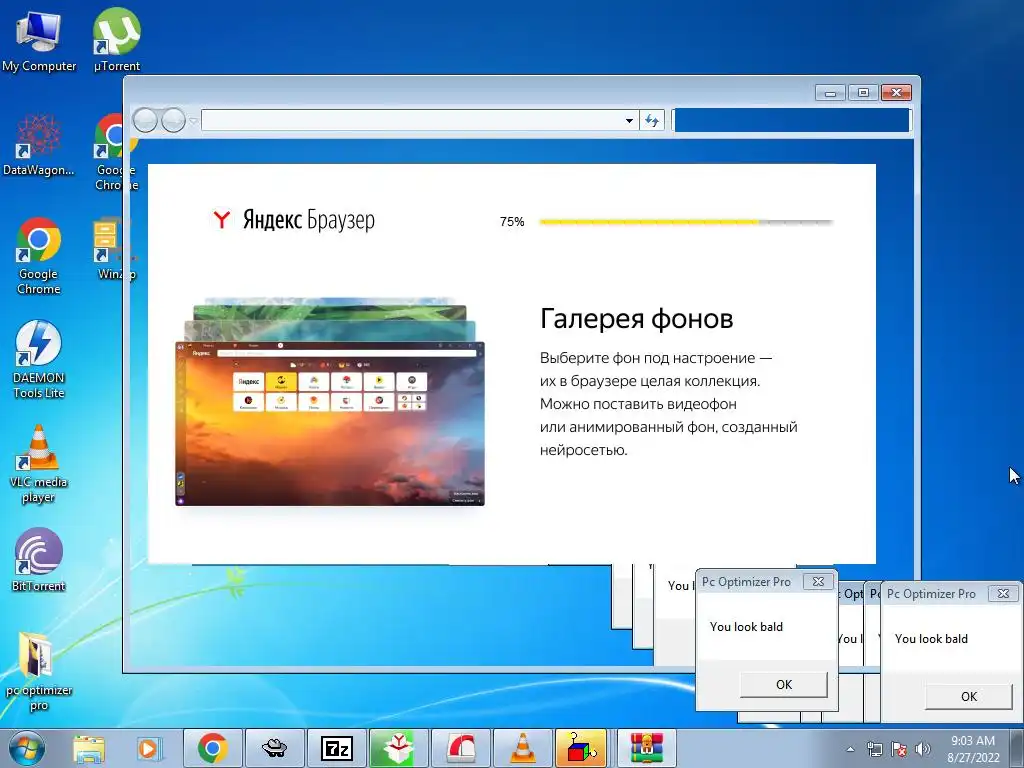Select the My Computer desktop icon
This screenshot has width=1024, height=768.
click(39, 40)
